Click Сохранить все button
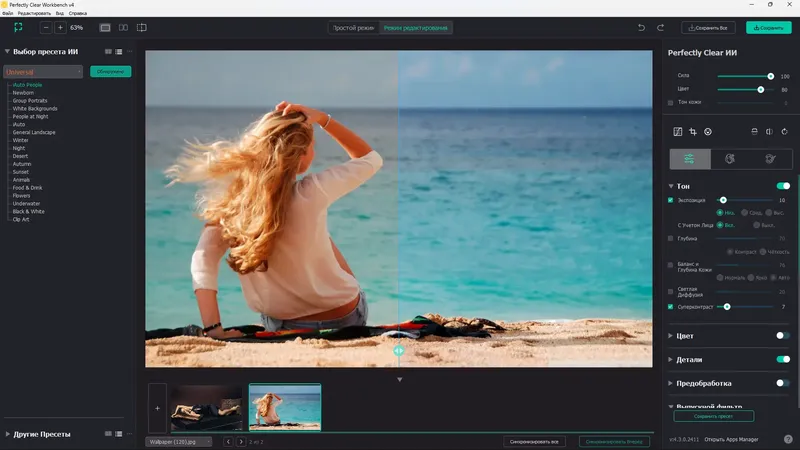800x450 pixels. (x=708, y=28)
